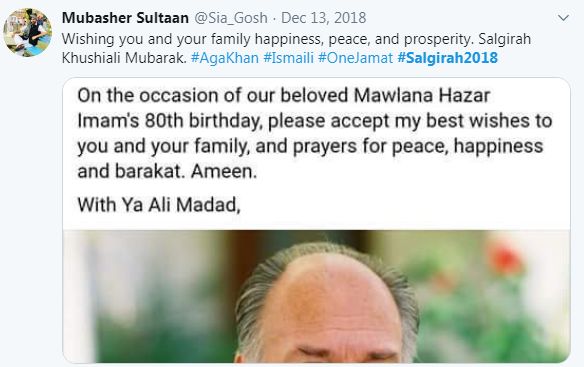This screenshot has width=584, height=367.
Task: Follow the #Ismaili hashtag
Action: (x=288, y=58)
